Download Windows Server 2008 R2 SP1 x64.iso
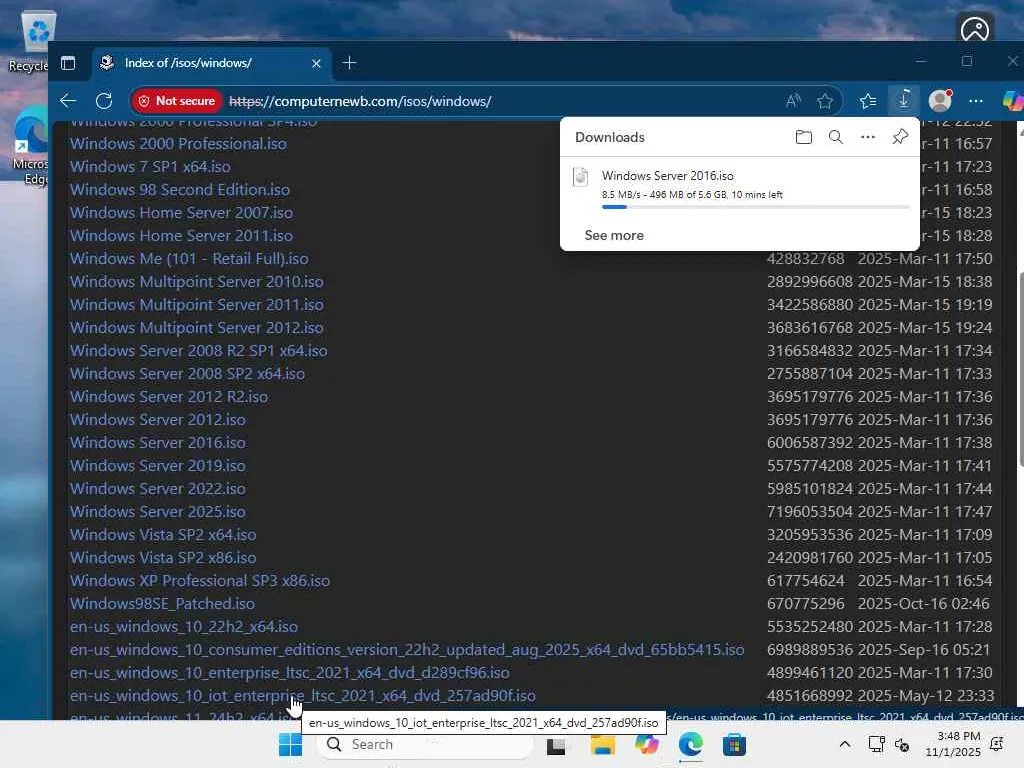Viewport: 1024px width, 768px height. (199, 351)
